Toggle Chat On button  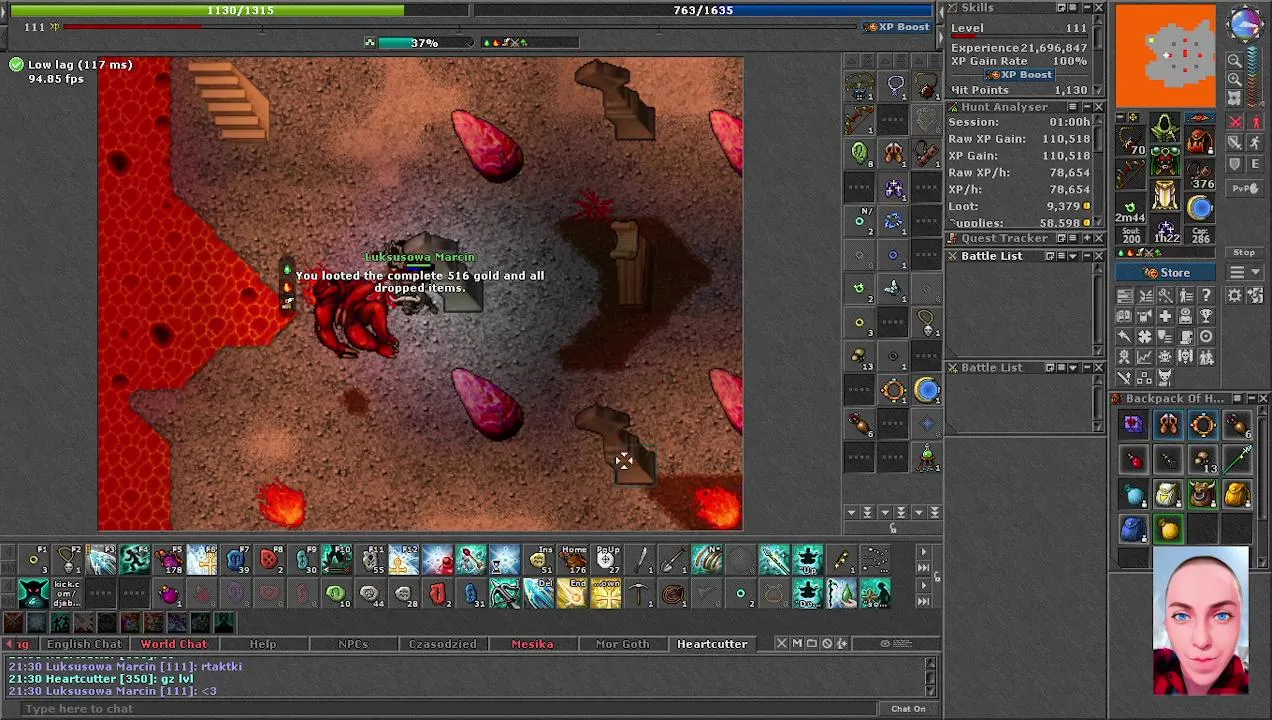pos(908,709)
